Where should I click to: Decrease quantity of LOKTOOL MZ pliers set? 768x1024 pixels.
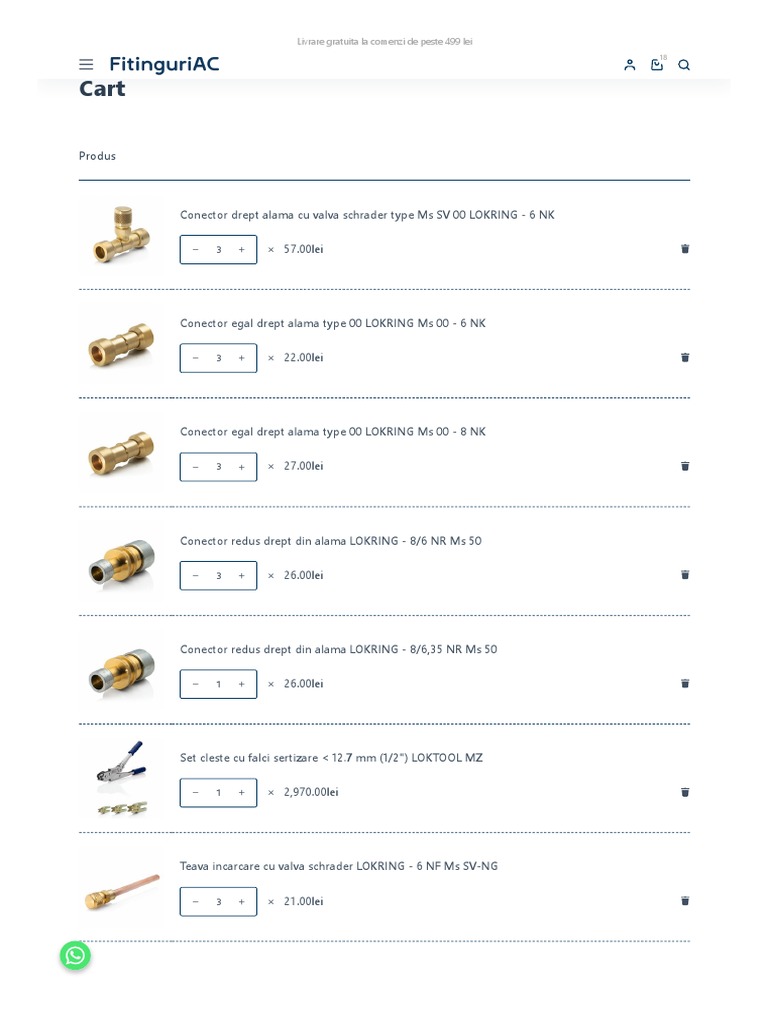point(195,793)
